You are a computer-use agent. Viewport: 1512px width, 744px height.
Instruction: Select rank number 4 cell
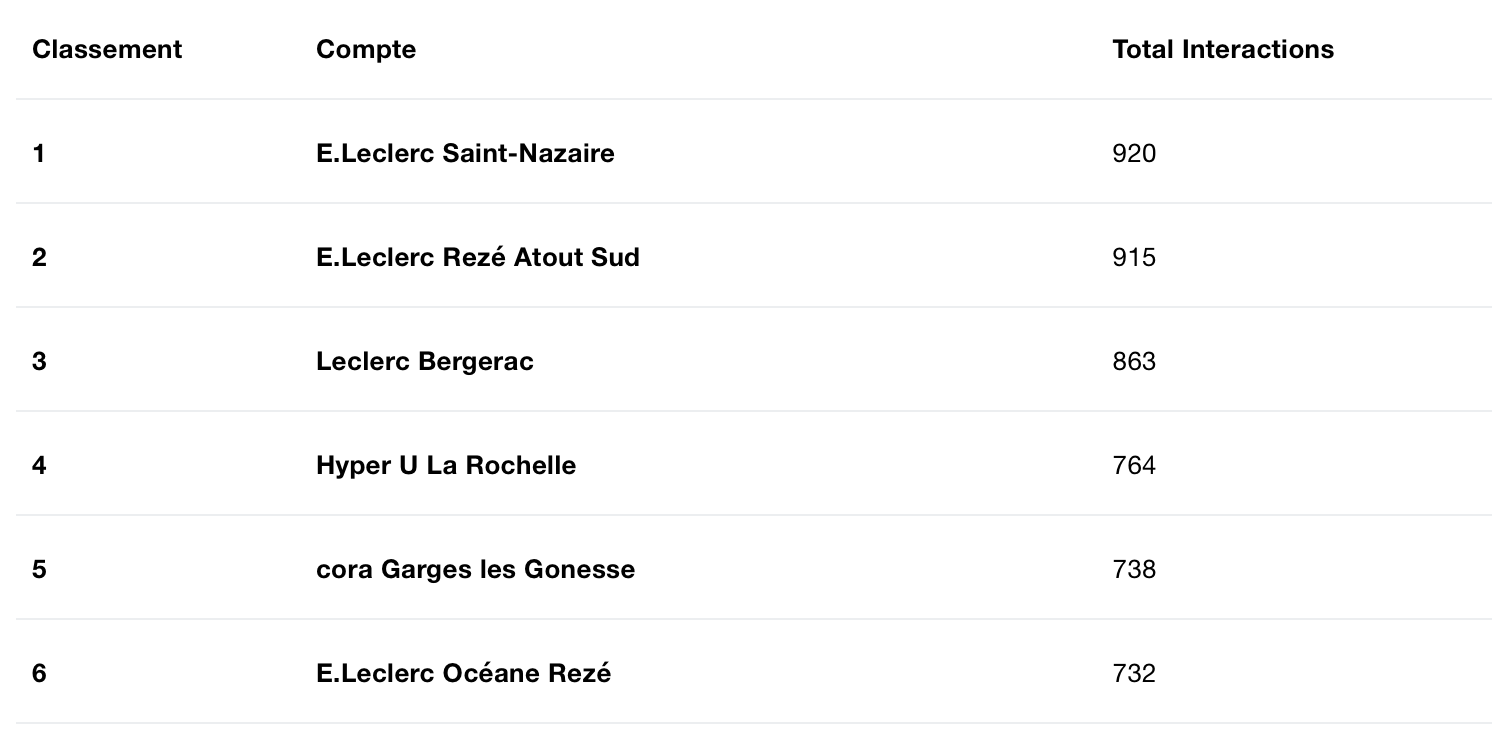point(39,465)
